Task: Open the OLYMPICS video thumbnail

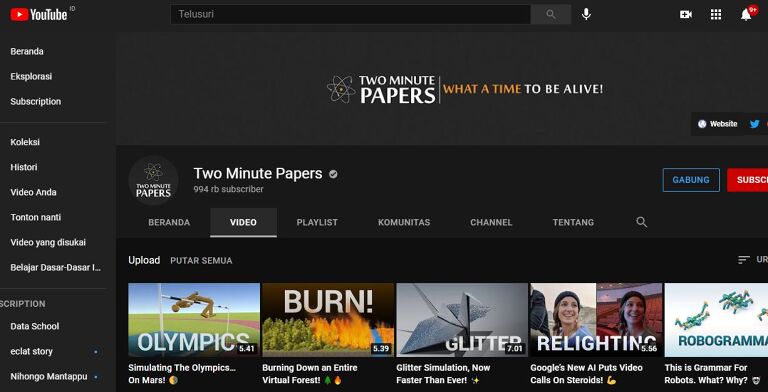Action: (x=194, y=319)
